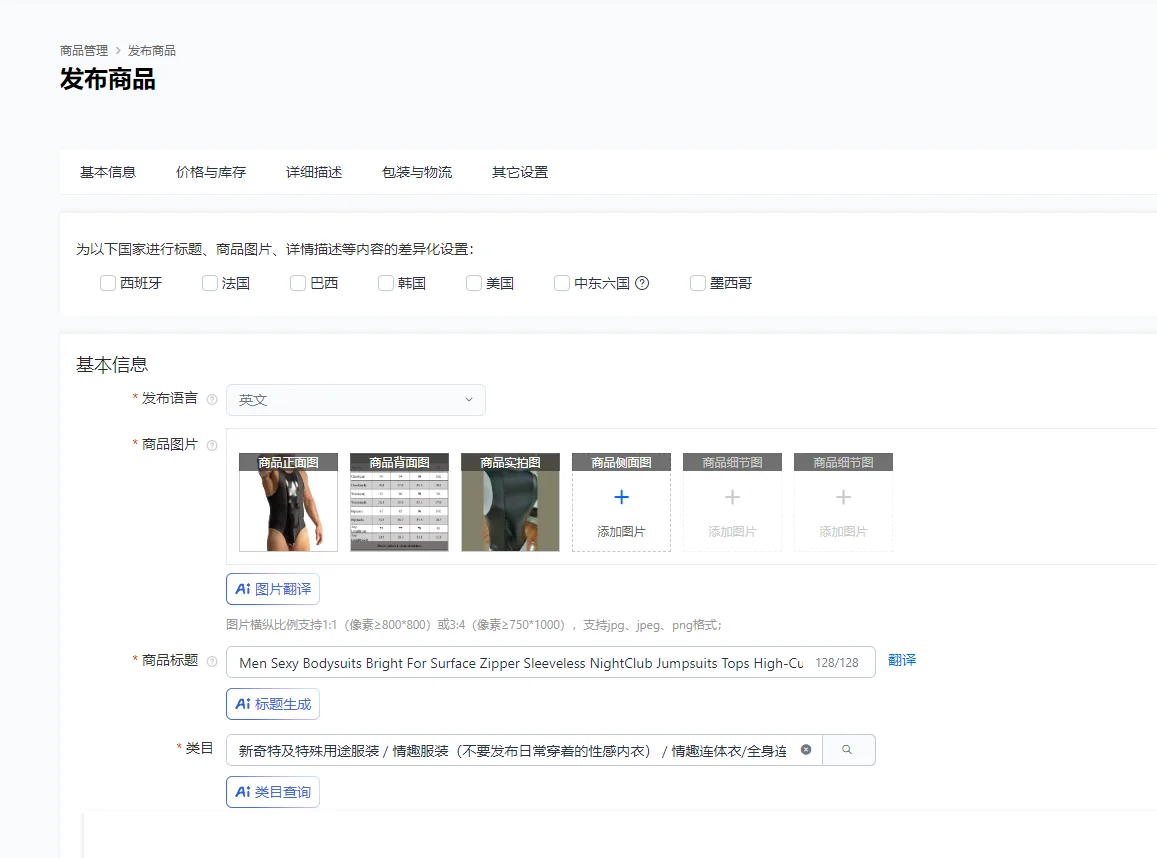The height and width of the screenshot is (858, 1157).
Task: Click the plus icon in the first 商品细节图 slot
Action: coord(732,498)
